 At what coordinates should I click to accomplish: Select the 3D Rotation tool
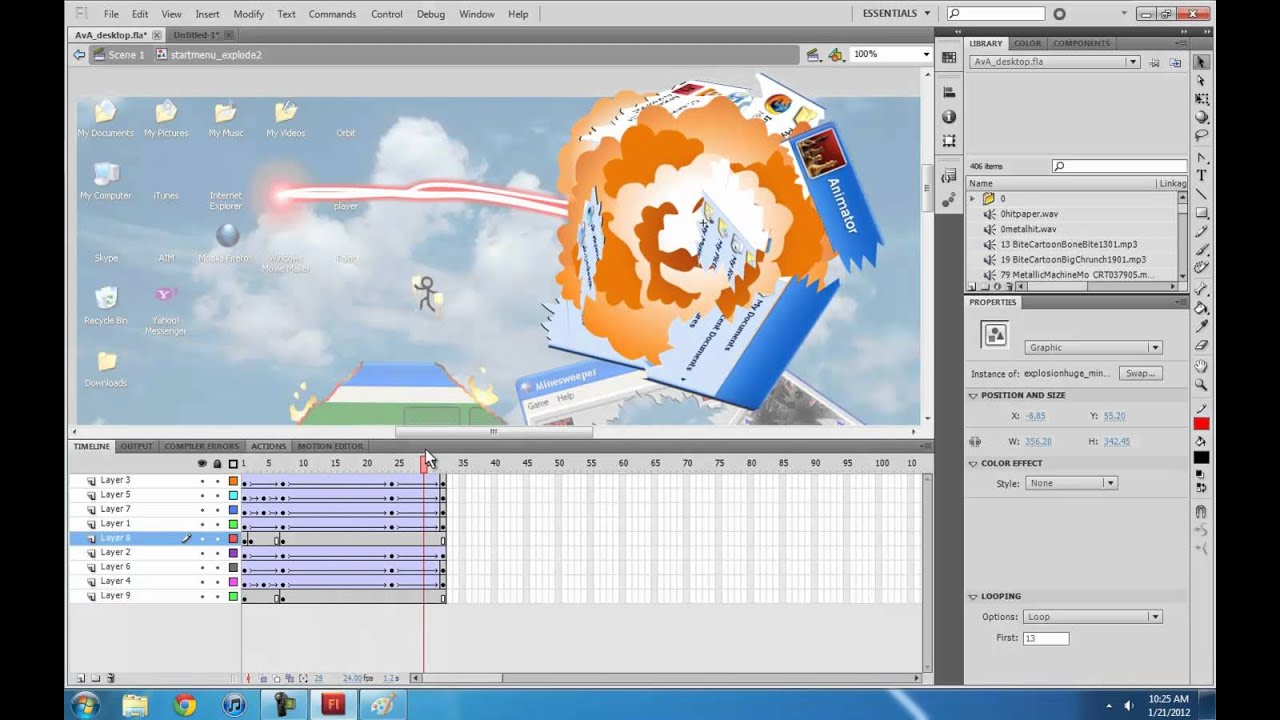pos(1201,116)
